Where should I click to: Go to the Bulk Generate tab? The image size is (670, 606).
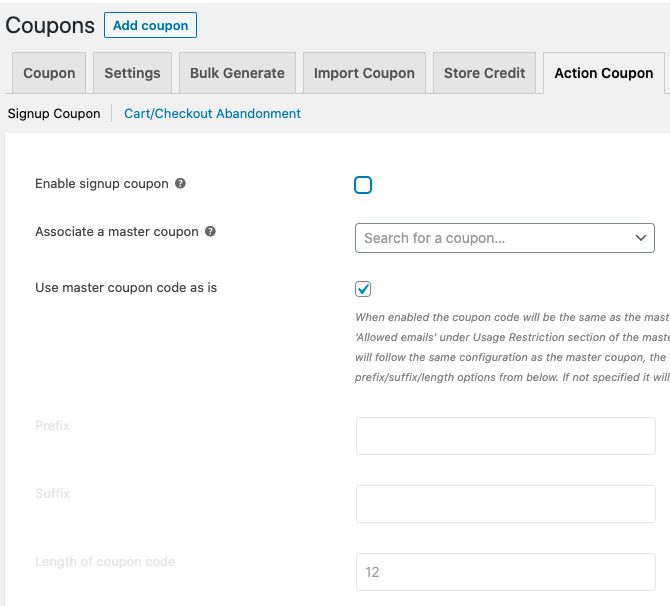[237, 73]
